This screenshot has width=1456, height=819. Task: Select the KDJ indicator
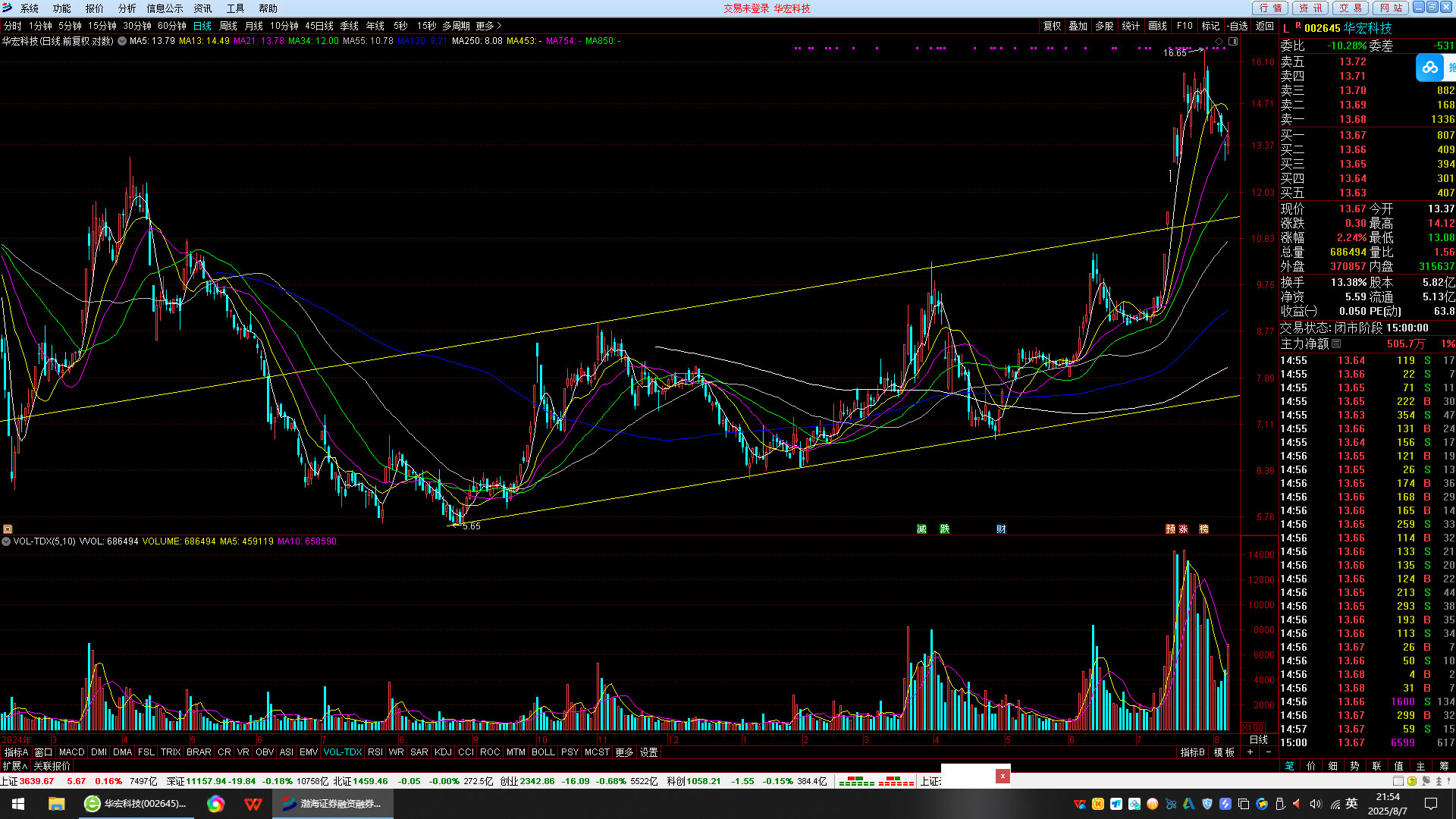pos(443,752)
